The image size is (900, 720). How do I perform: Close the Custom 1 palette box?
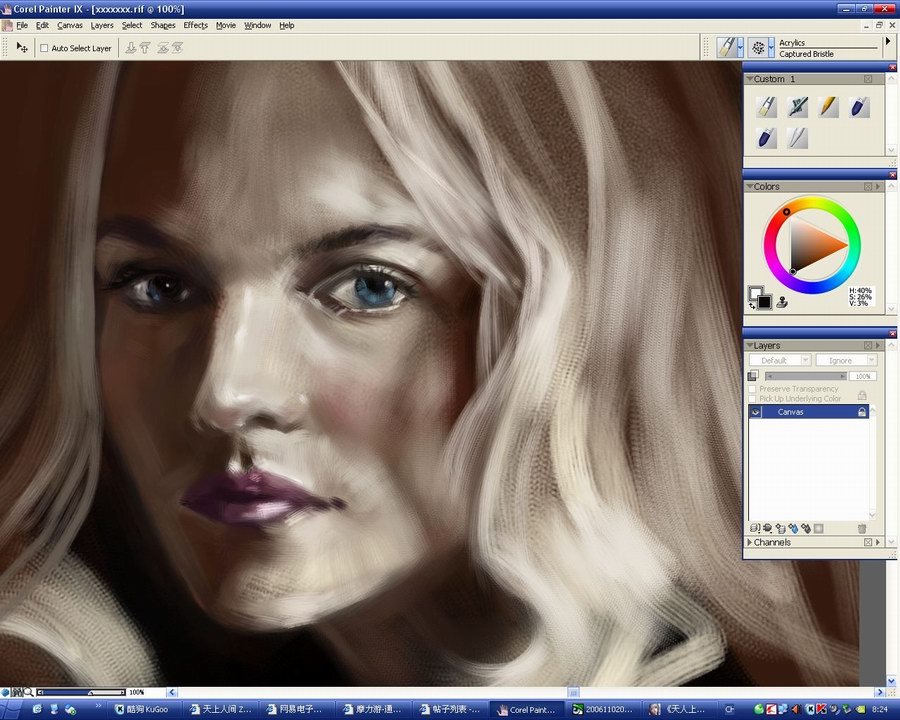pyautogui.click(x=868, y=79)
